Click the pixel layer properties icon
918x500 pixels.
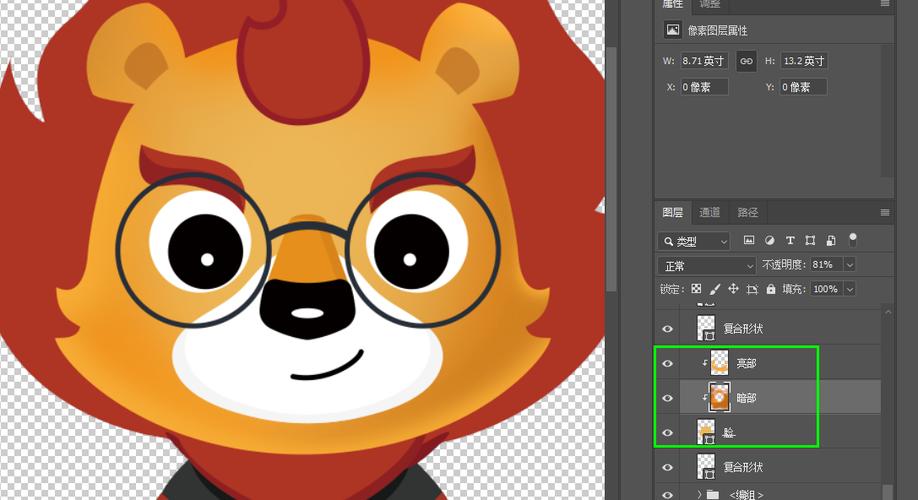[673, 30]
